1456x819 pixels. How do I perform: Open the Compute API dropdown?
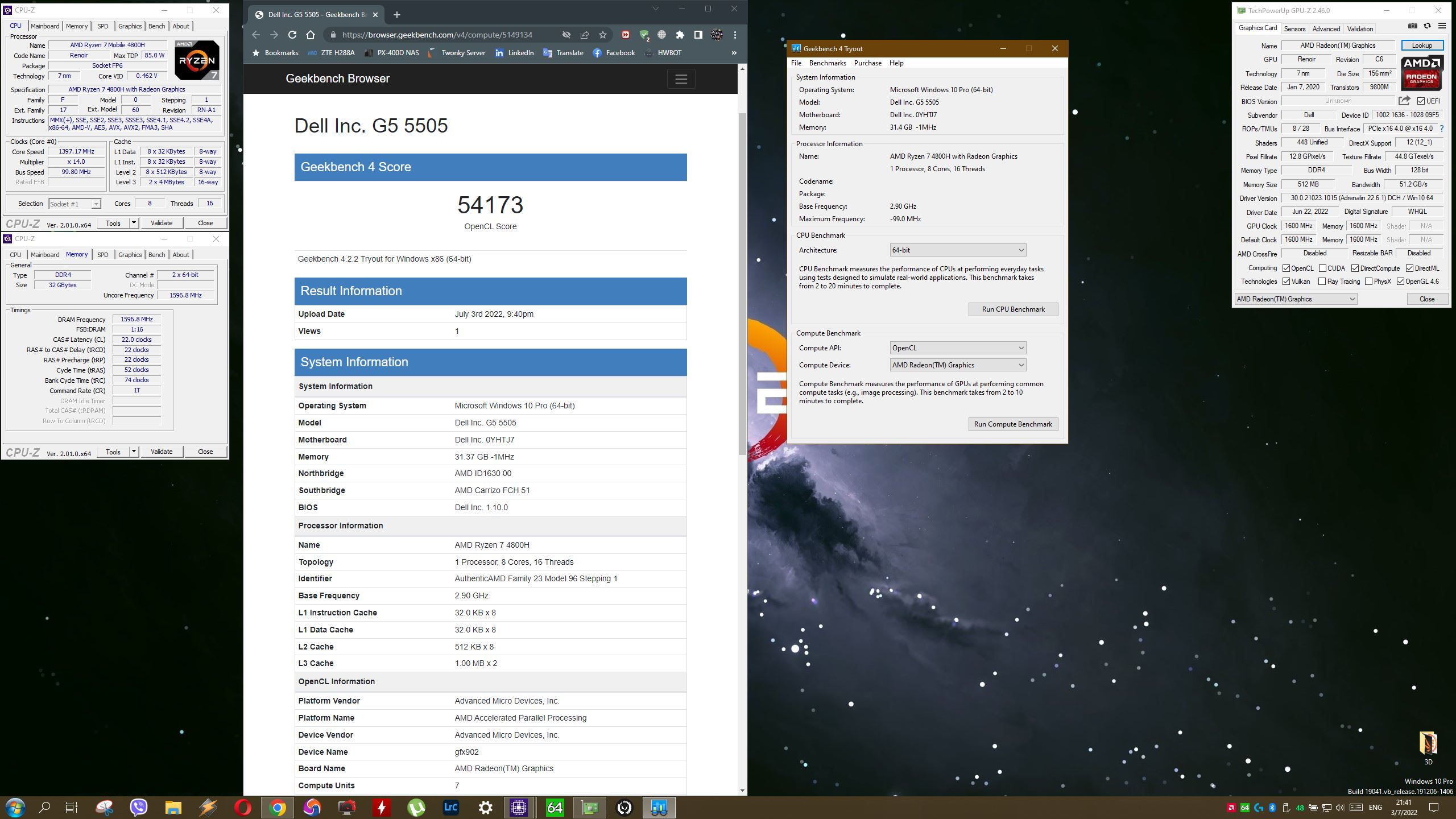pos(958,348)
